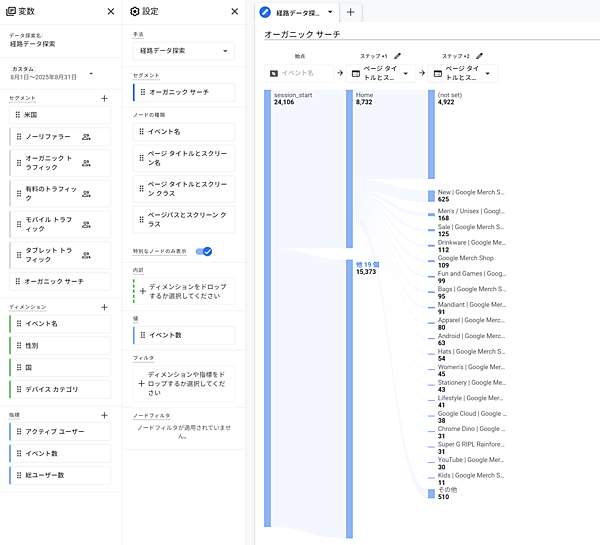Expand the ステップ+2 node type dropdown

[x=489, y=73]
